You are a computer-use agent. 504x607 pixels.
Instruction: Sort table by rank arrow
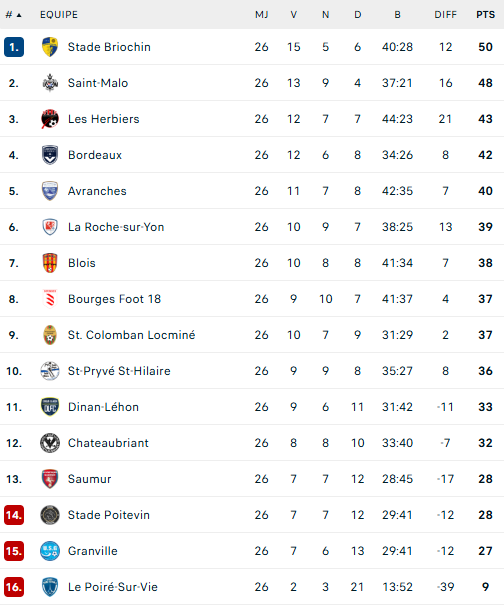(19, 15)
